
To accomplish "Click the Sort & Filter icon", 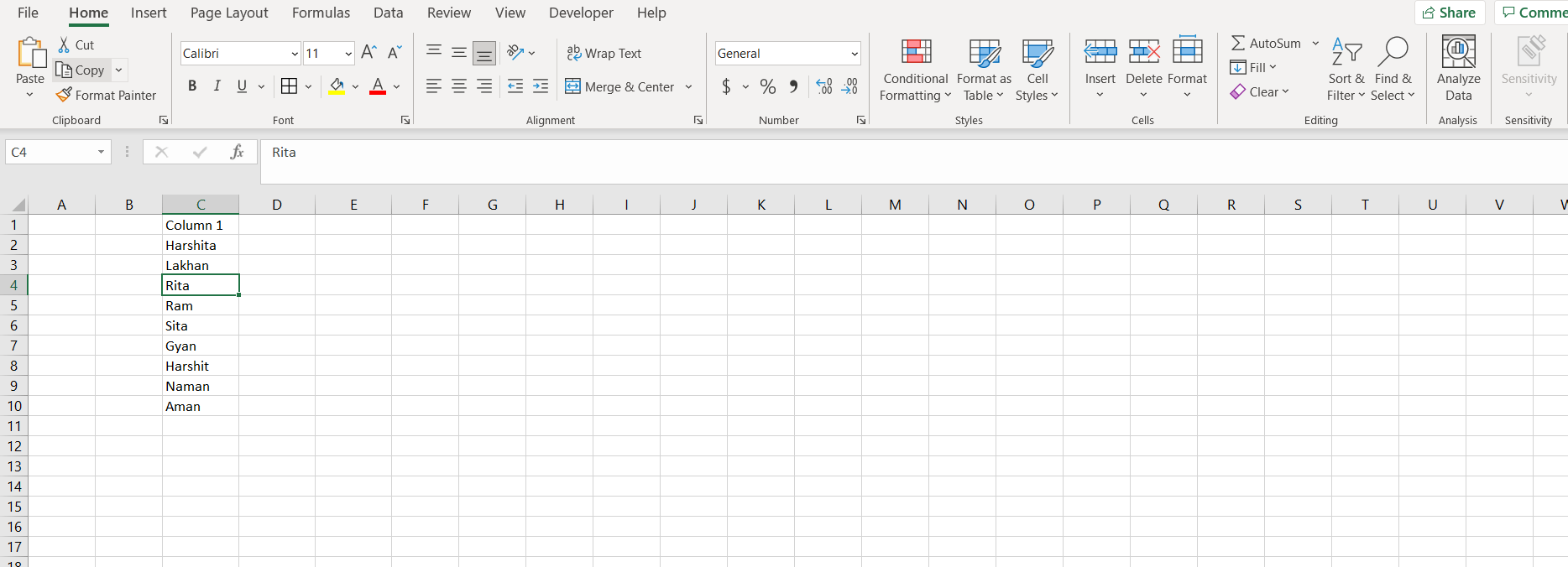I will point(1346,52).
